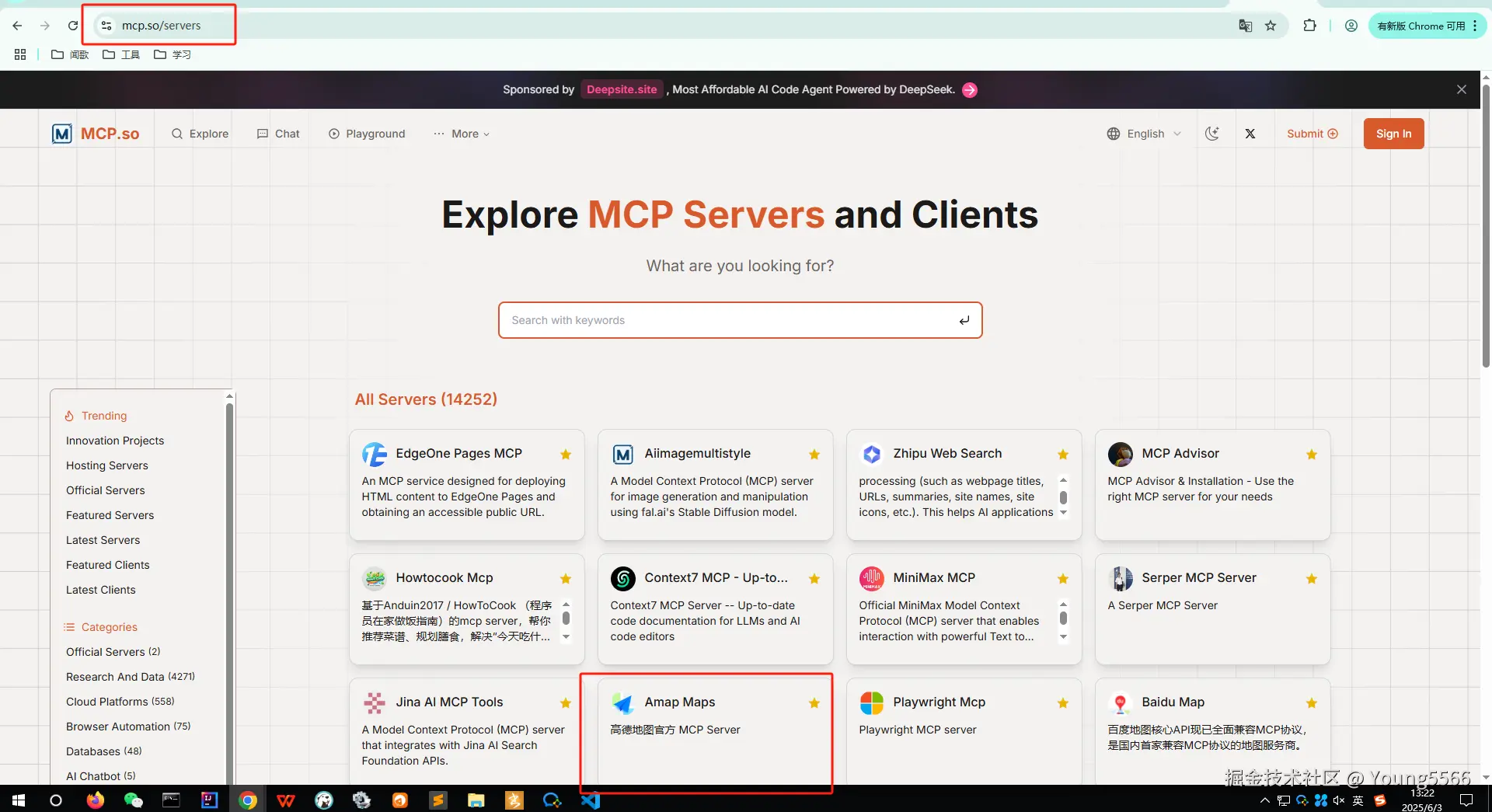Screen dimensions: 1492x812
Task: Go back to the previous page
Action: point(17,26)
